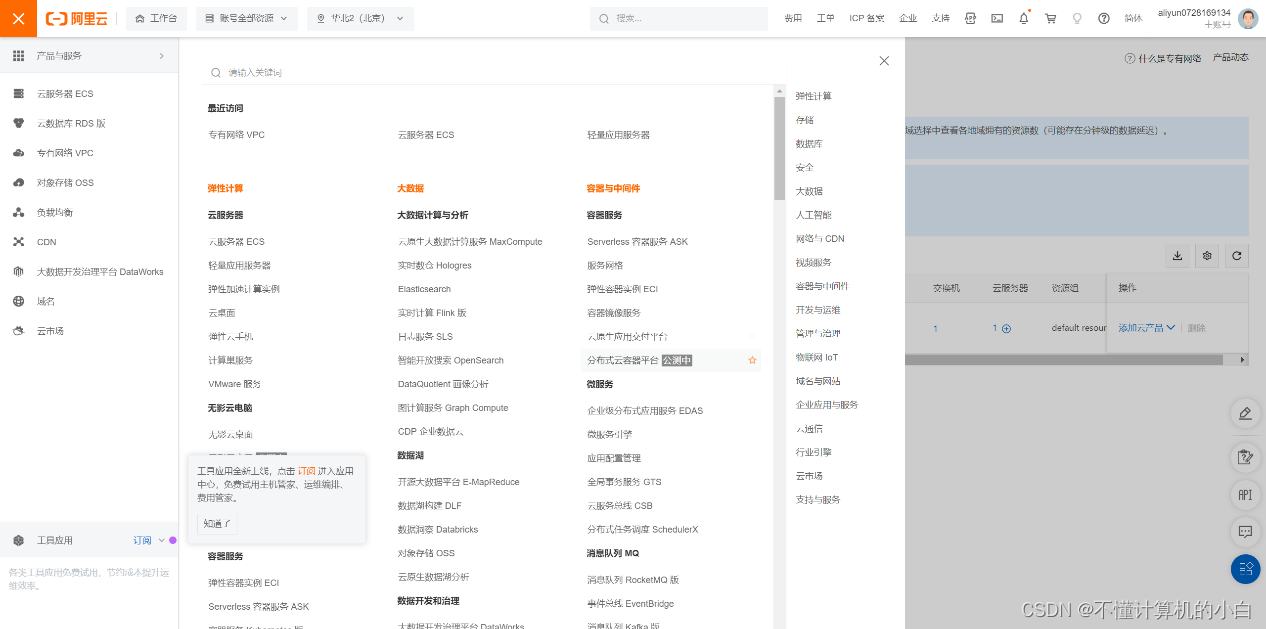Open CDN in the left sidebar
Image resolution: width=1266 pixels, height=629 pixels.
pyautogui.click(x=47, y=242)
